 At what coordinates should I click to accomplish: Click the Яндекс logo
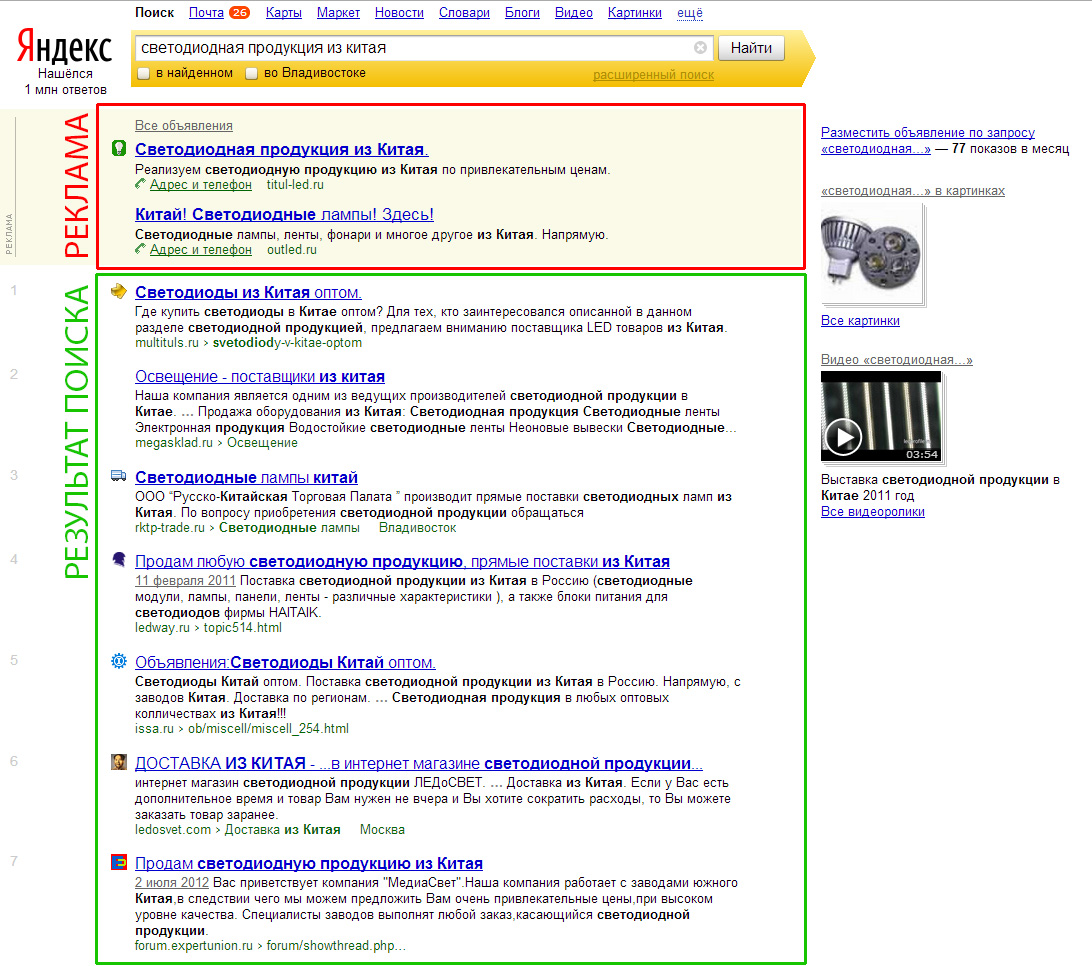(x=64, y=47)
